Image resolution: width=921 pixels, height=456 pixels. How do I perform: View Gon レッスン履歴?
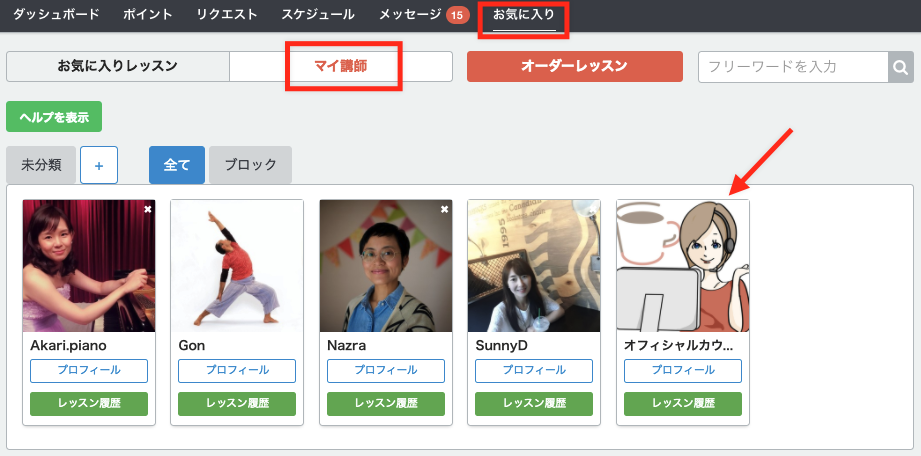[237, 404]
